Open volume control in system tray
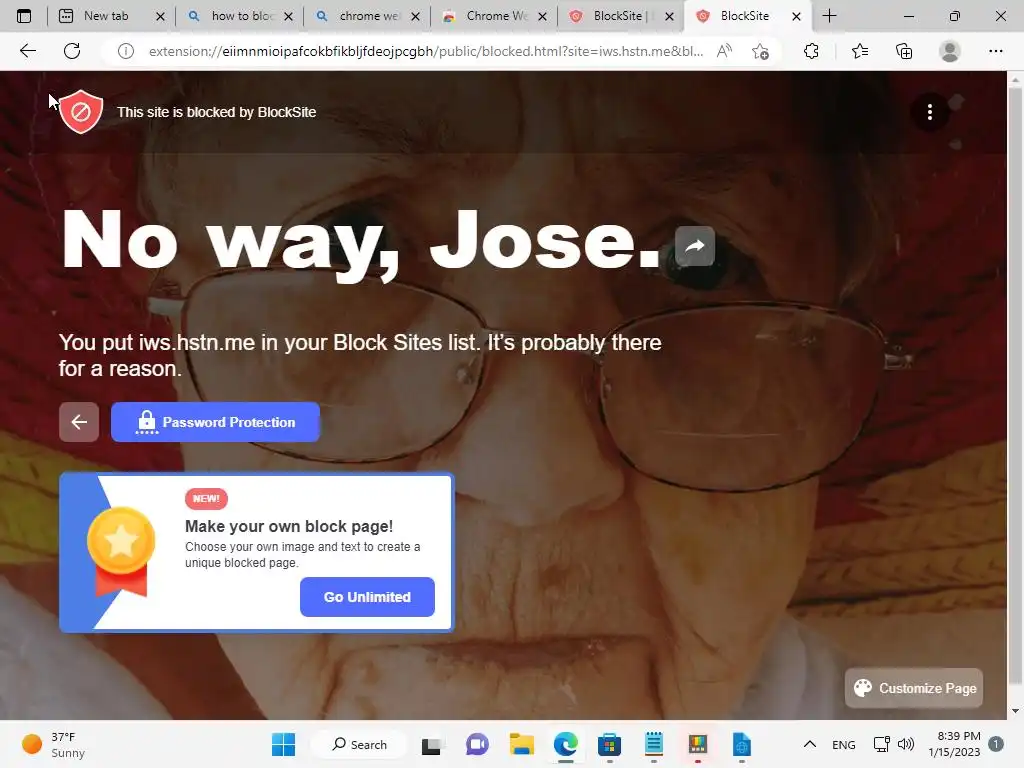 [906, 744]
